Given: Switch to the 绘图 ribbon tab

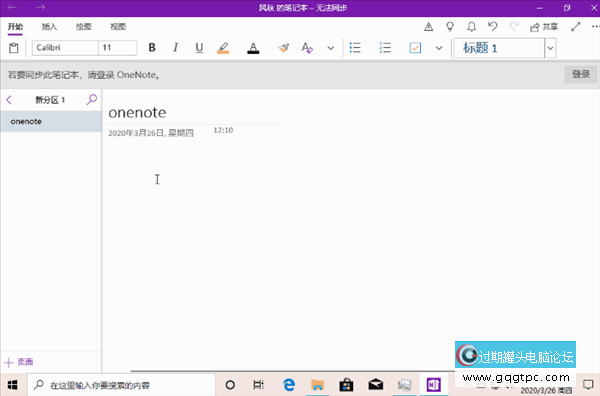Looking at the screenshot, I should point(83,27).
